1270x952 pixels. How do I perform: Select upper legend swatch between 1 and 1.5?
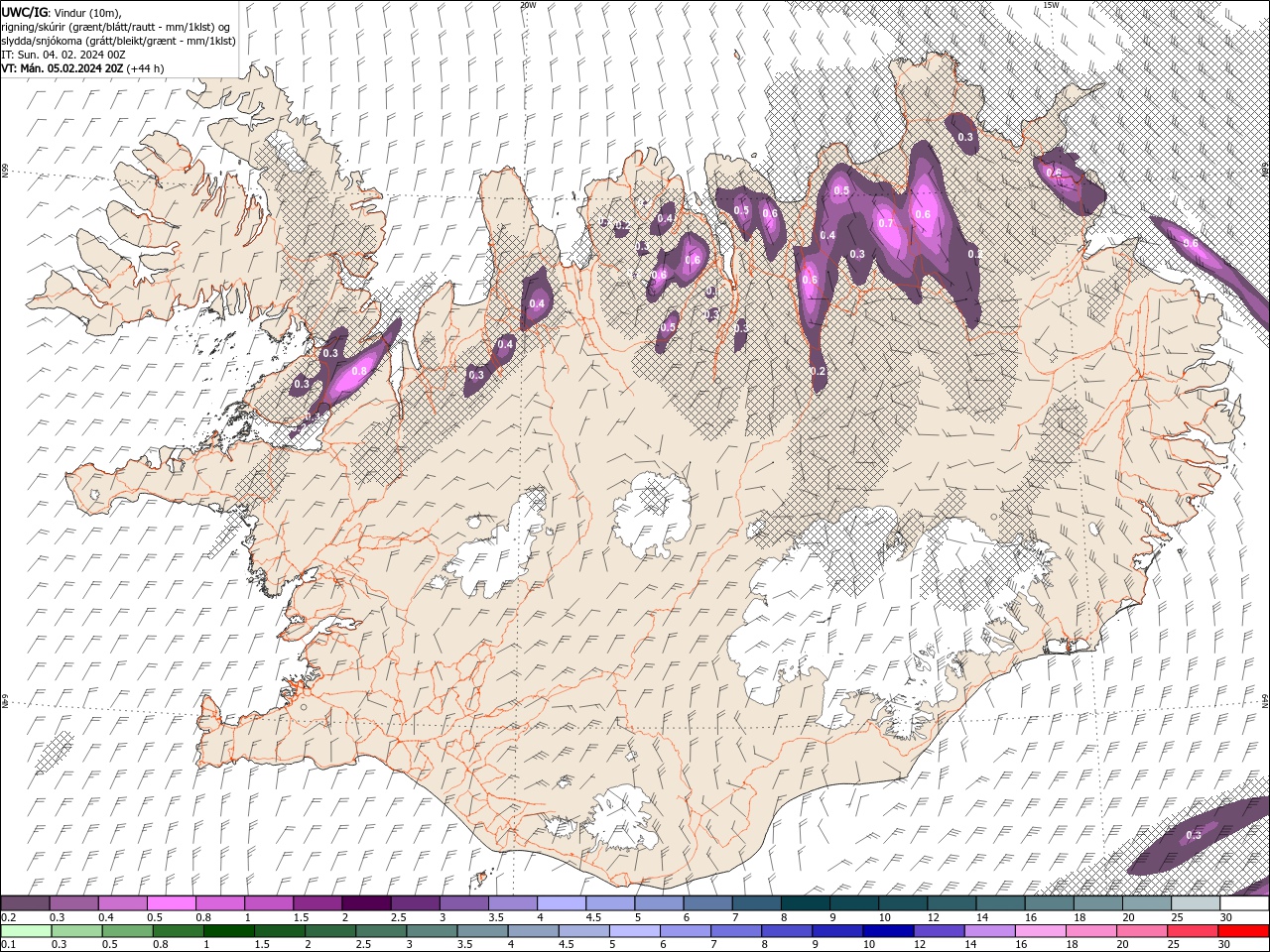[x=269, y=903]
